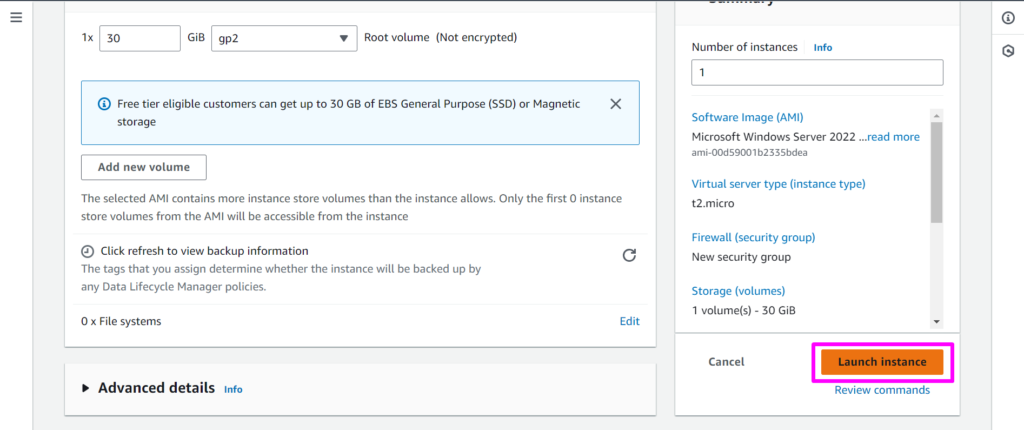Open the info panel icon on the right edge

(x=1008, y=19)
